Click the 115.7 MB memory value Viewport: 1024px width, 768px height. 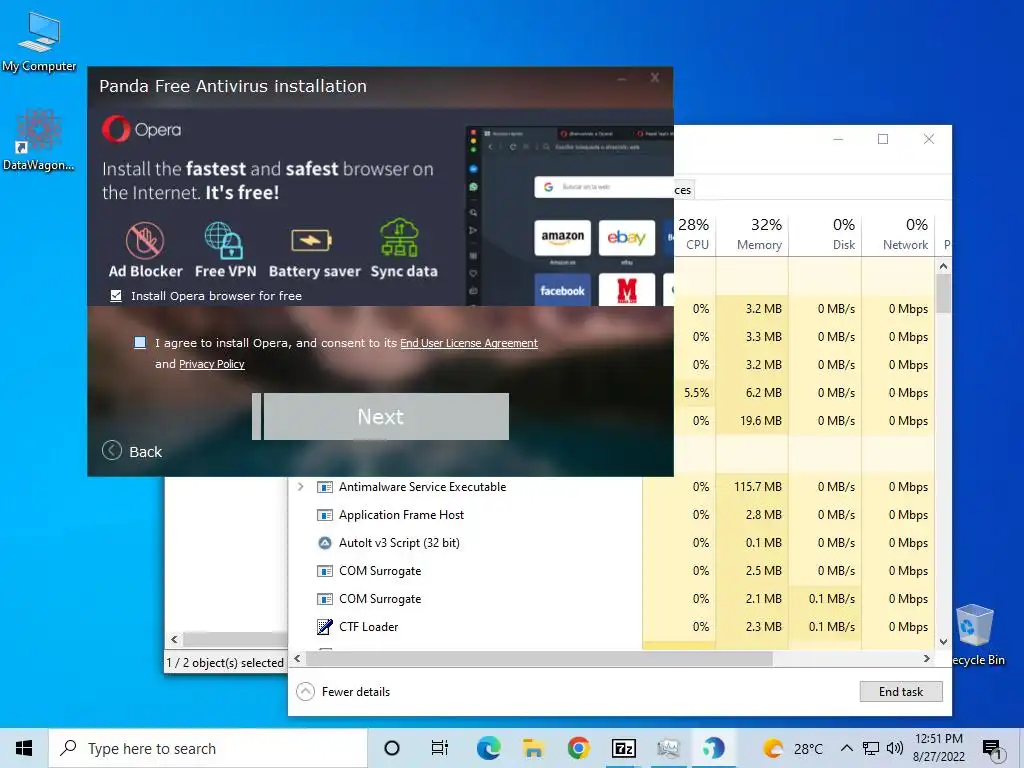(x=758, y=487)
